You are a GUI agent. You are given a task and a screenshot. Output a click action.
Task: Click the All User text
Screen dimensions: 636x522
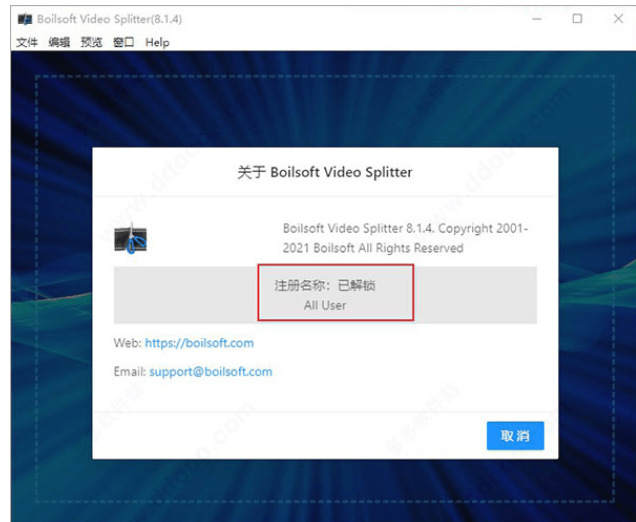point(325,305)
